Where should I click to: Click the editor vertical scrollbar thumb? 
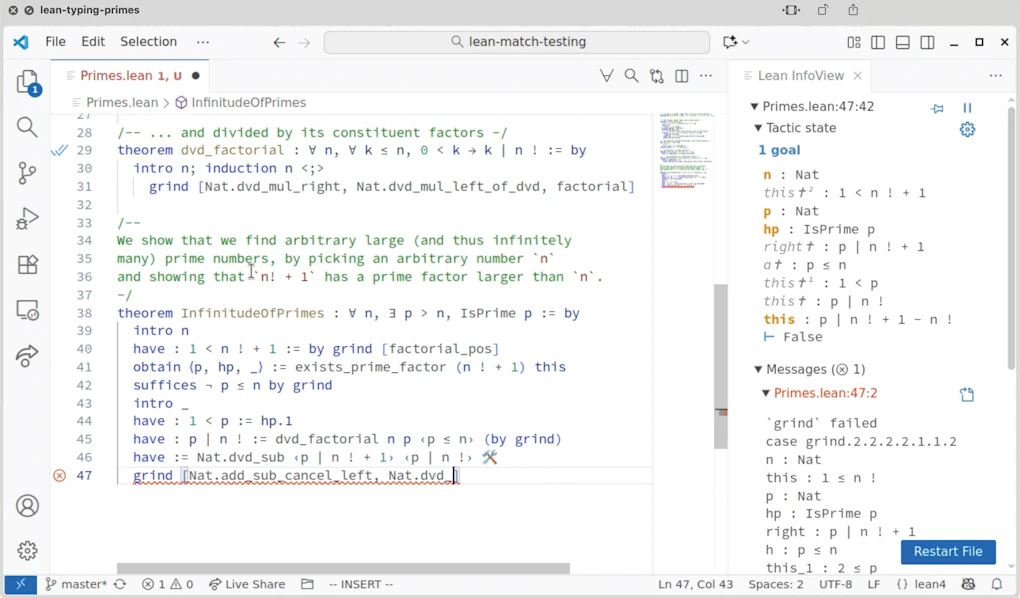[x=720, y=366]
